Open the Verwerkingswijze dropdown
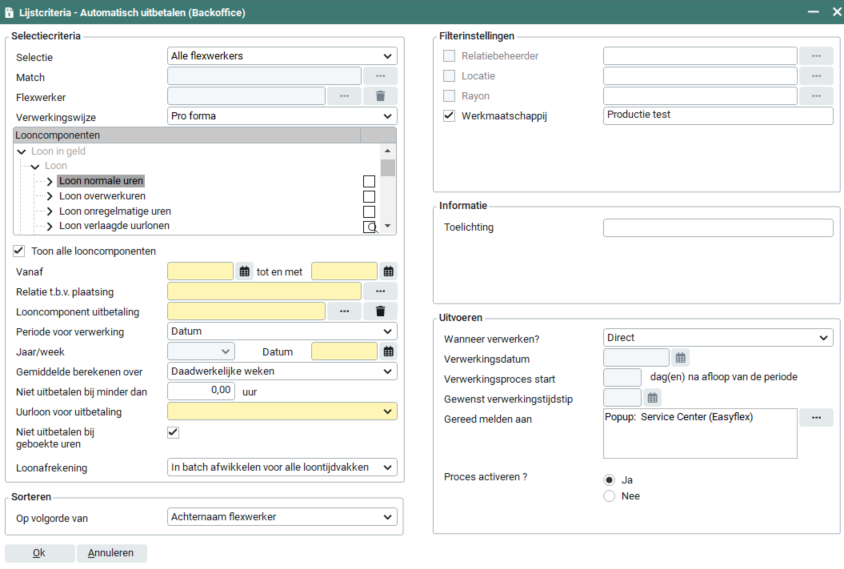The height and width of the screenshot is (569, 844). click(x=282, y=116)
